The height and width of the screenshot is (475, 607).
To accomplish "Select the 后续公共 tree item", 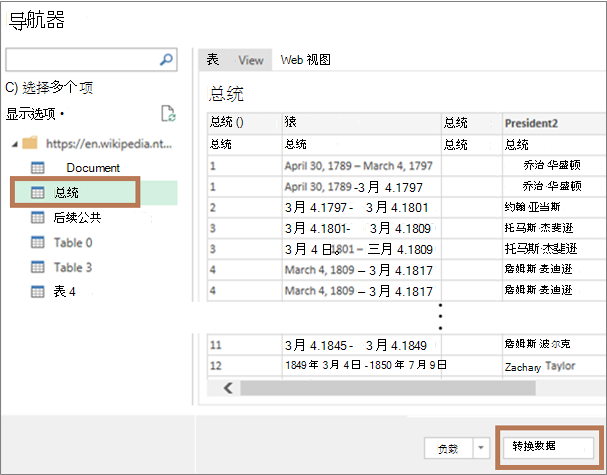I will 77,218.
